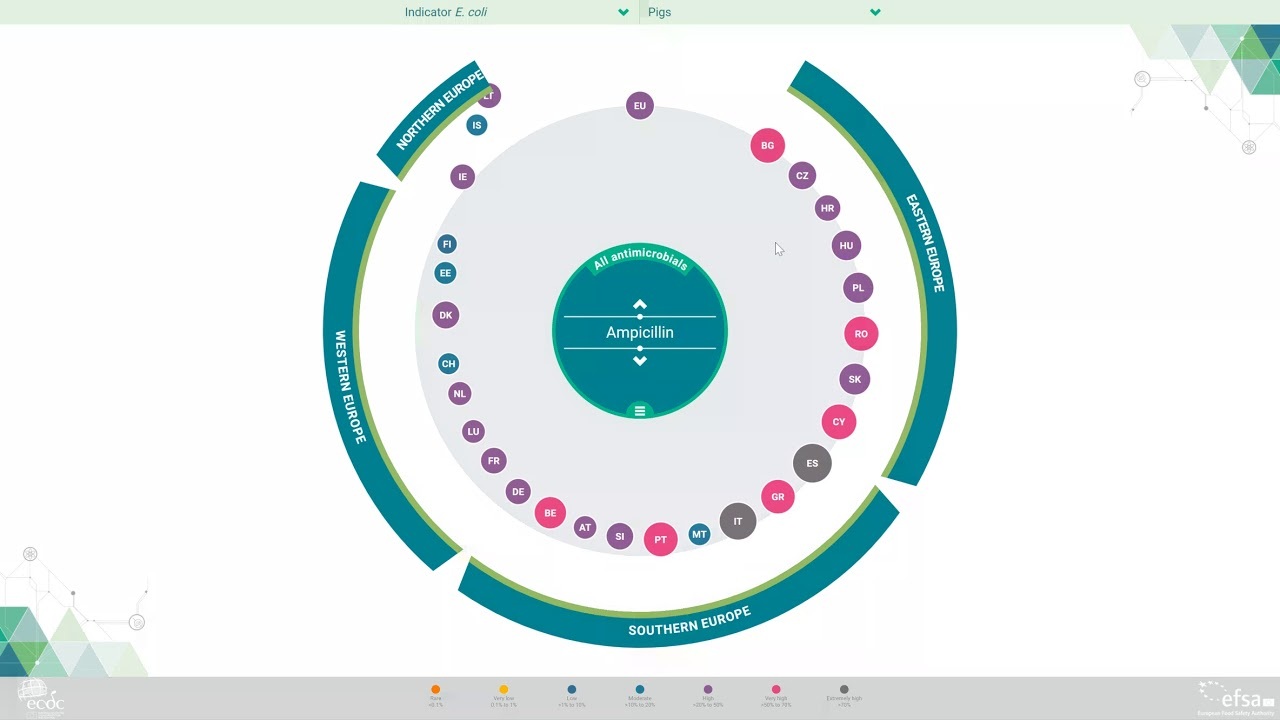The image size is (1280, 720).
Task: Select the ES country bubble
Action: coord(812,463)
